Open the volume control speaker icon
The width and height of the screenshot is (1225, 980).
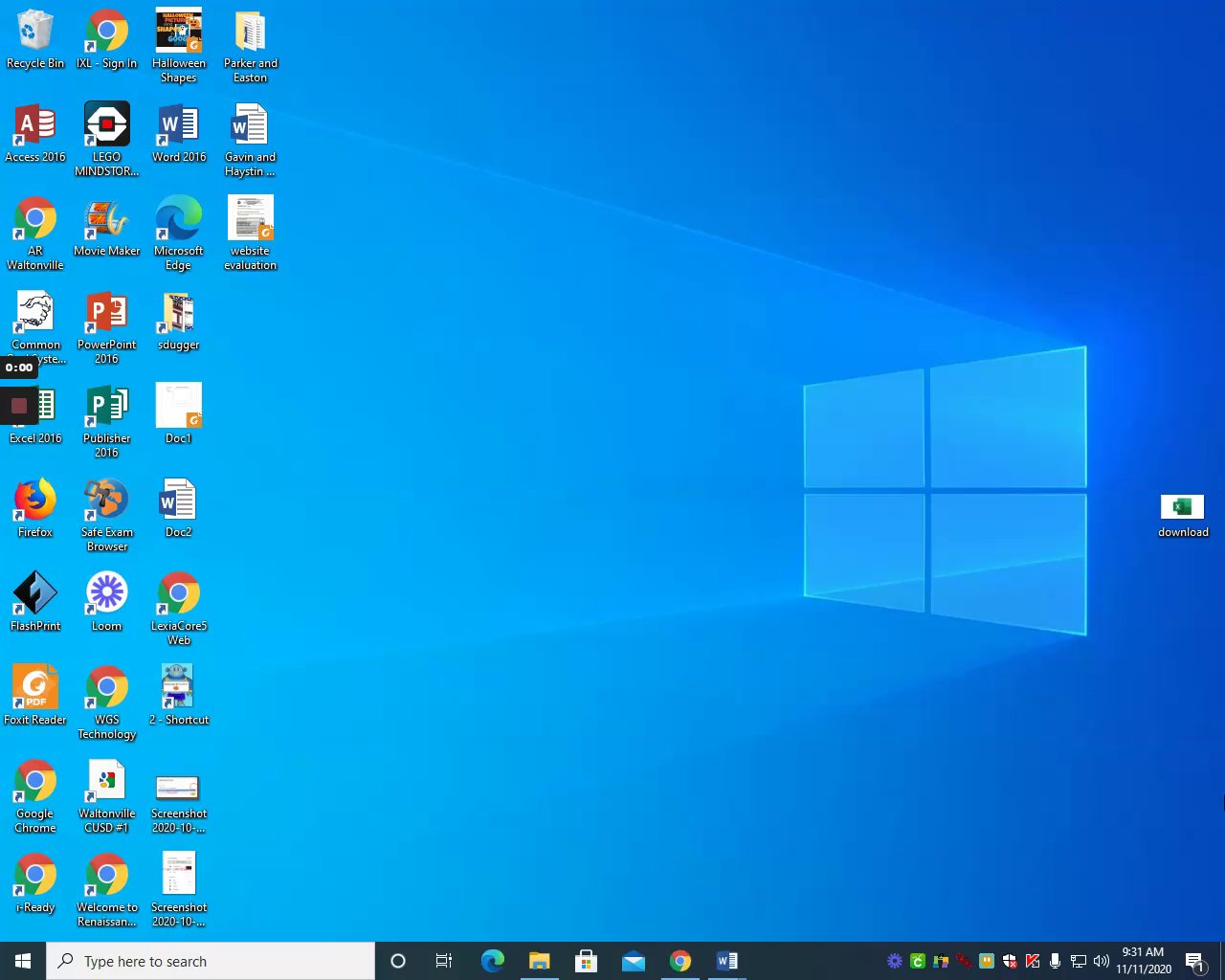1101,961
